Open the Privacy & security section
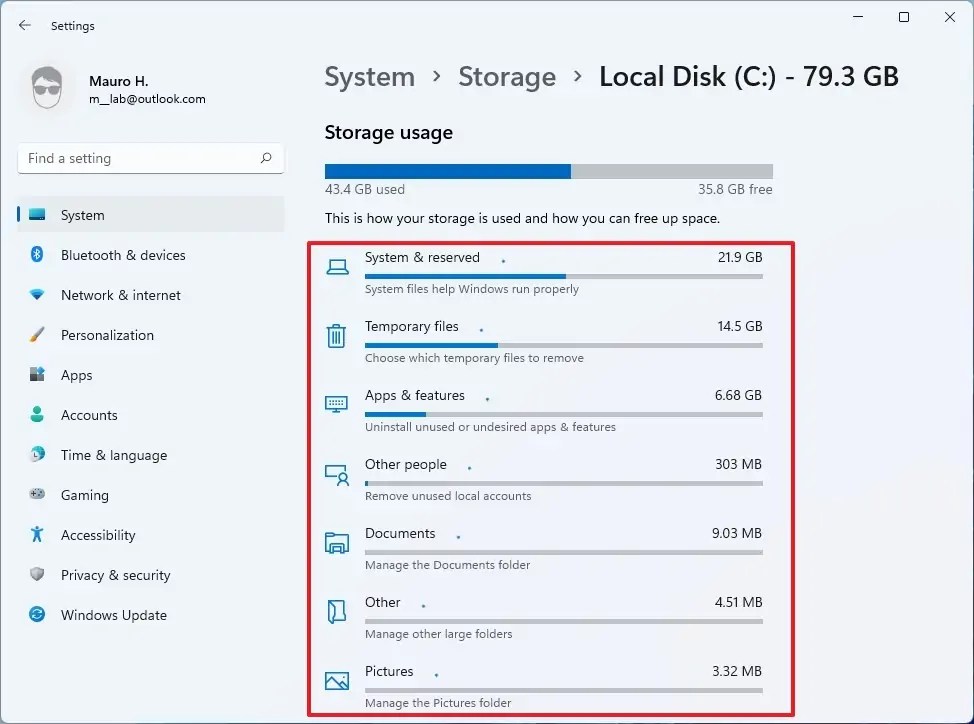The width and height of the screenshot is (974, 724). coord(115,575)
